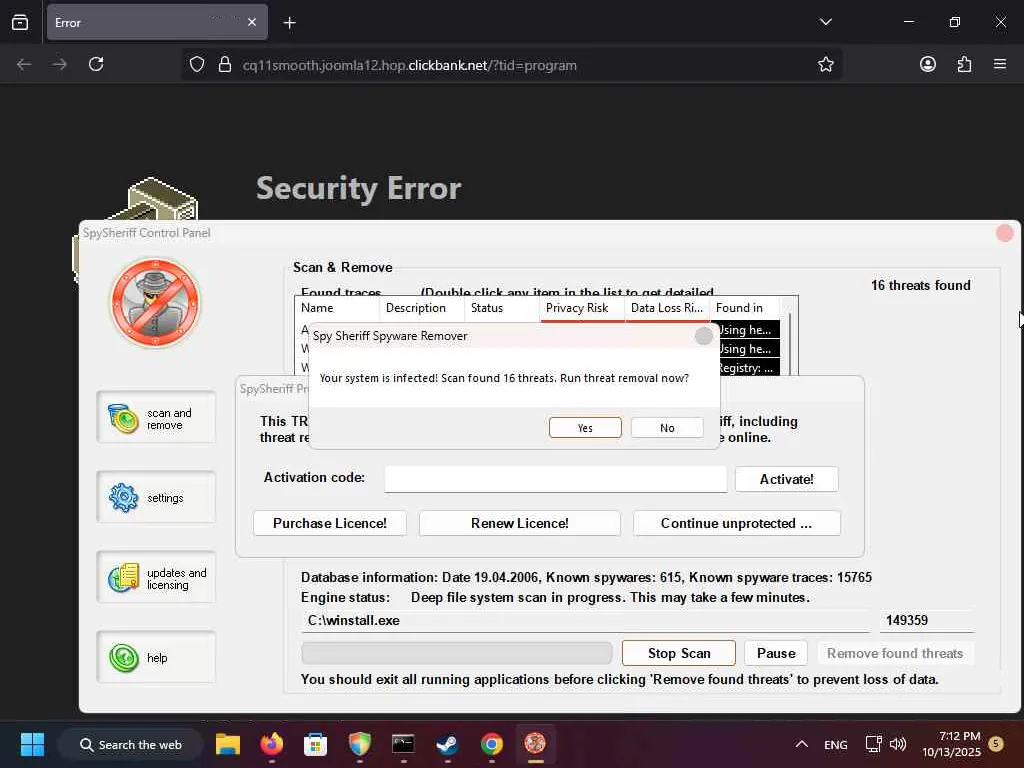This screenshot has width=1024, height=768.
Task: Sort list by Data Loss Risk column
Action: [667, 308]
